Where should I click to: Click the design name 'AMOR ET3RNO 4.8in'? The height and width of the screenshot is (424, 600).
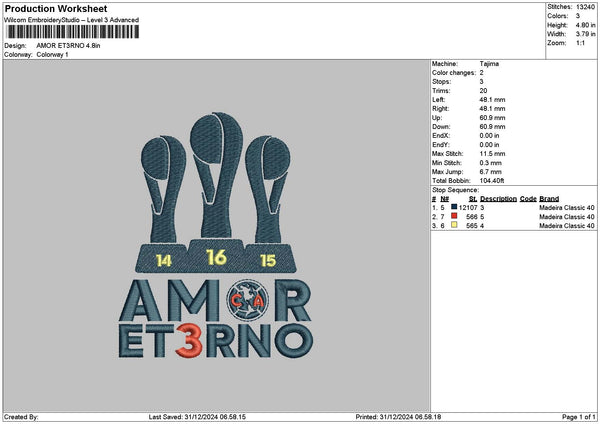68,46
